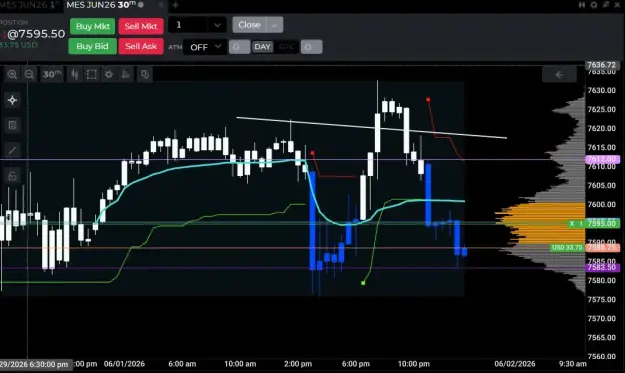Viewport: 625px width, 373px height.
Task: Click Sell Ask button
Action: [x=141, y=46]
